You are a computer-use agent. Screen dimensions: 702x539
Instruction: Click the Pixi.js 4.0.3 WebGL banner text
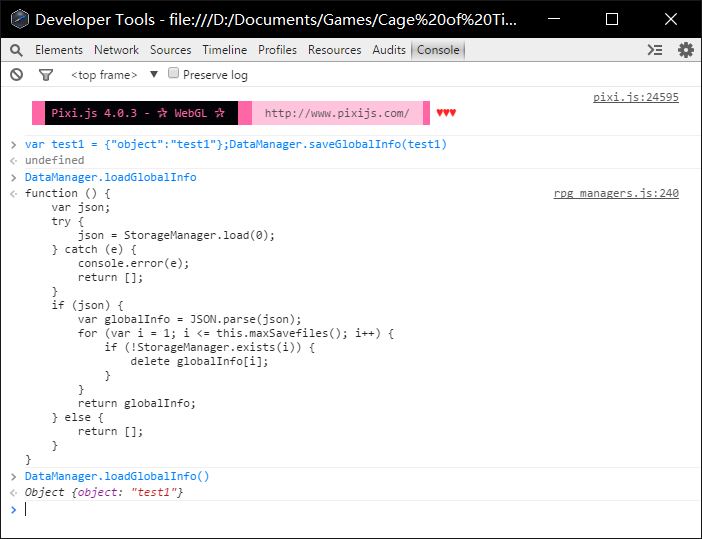pos(138,113)
